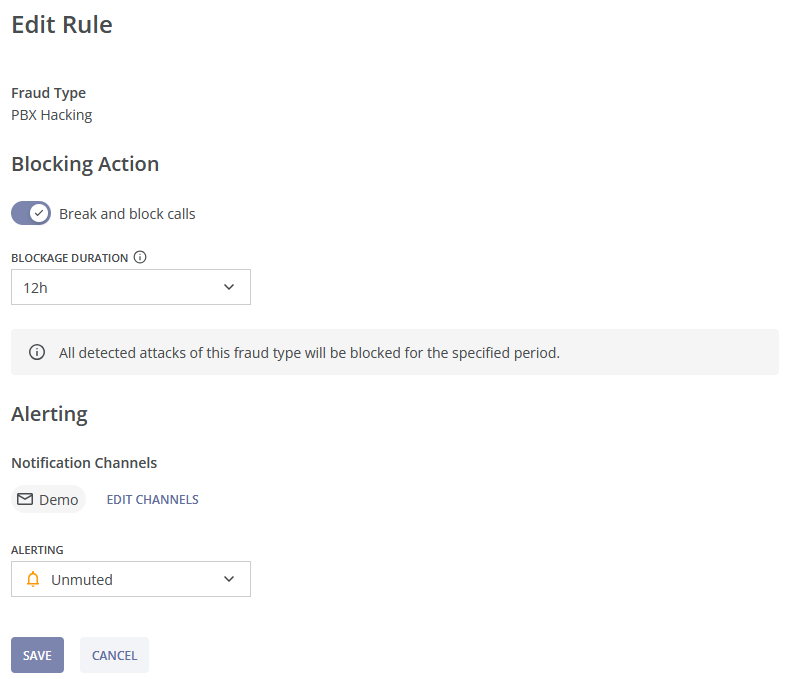
Task: Click the large Alerting section heading
Action: (x=49, y=413)
